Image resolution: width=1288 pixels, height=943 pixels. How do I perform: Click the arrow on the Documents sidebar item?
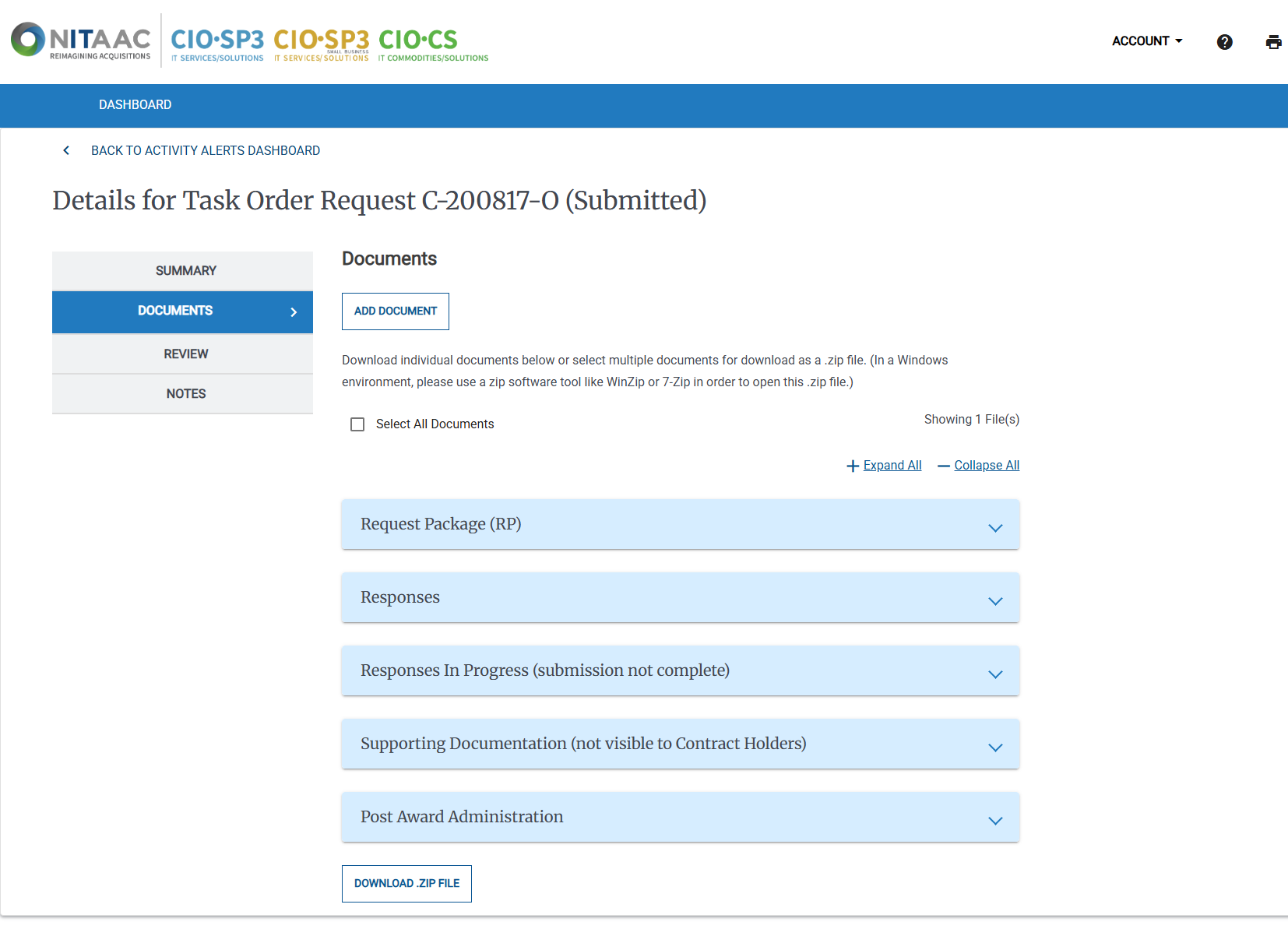[294, 311]
